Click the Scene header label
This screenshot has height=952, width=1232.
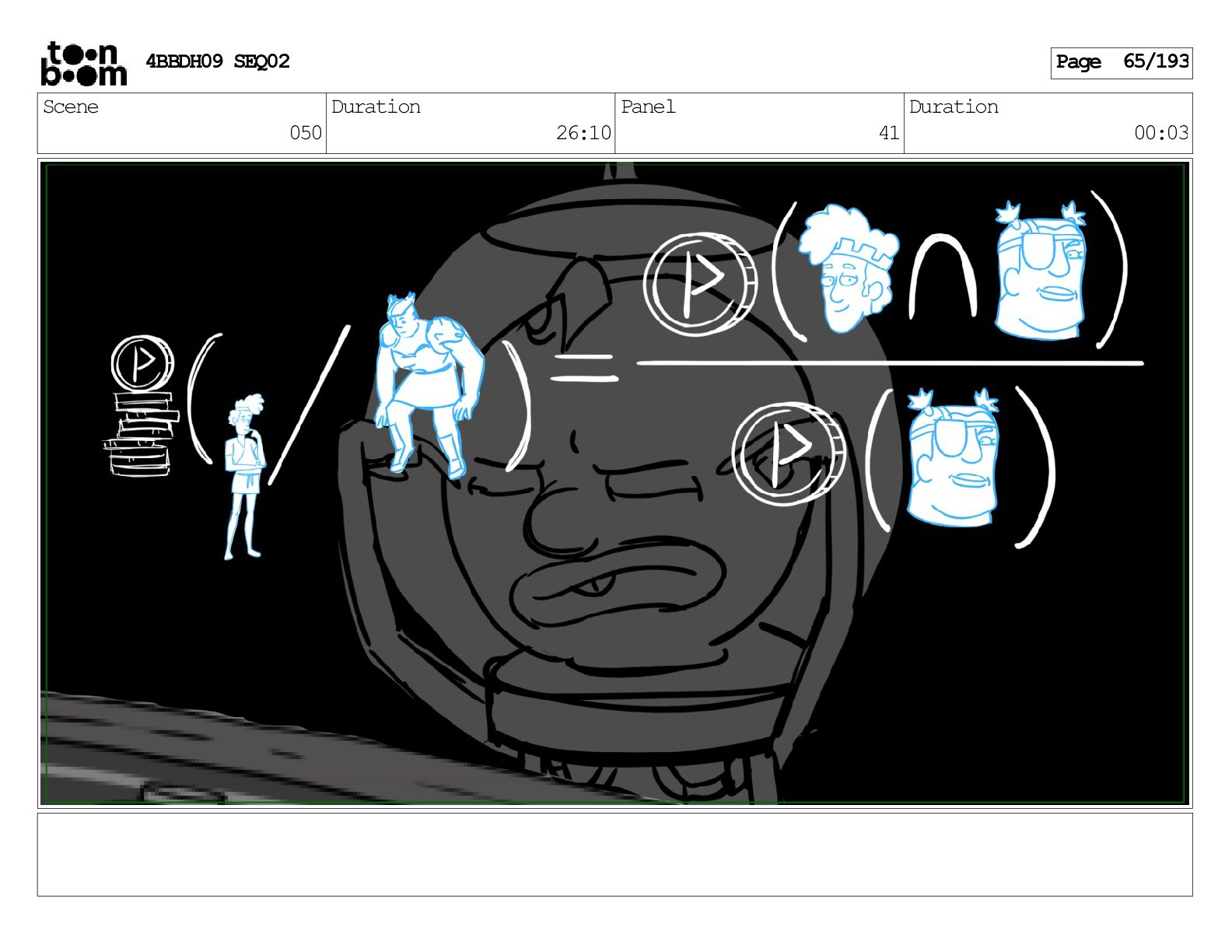[x=71, y=107]
